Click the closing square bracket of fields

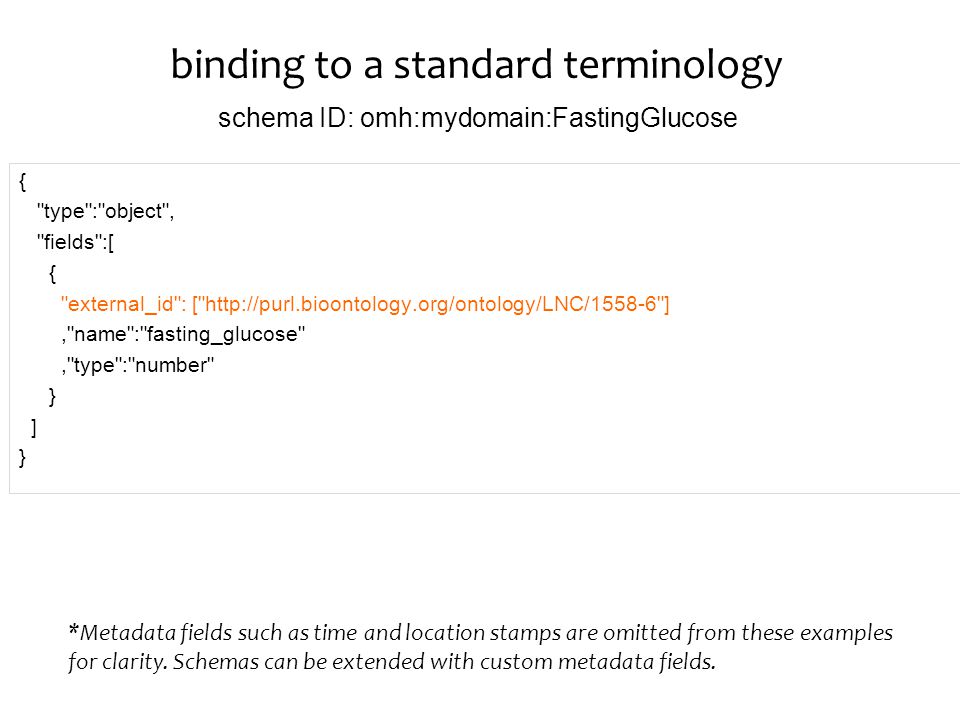point(34,427)
